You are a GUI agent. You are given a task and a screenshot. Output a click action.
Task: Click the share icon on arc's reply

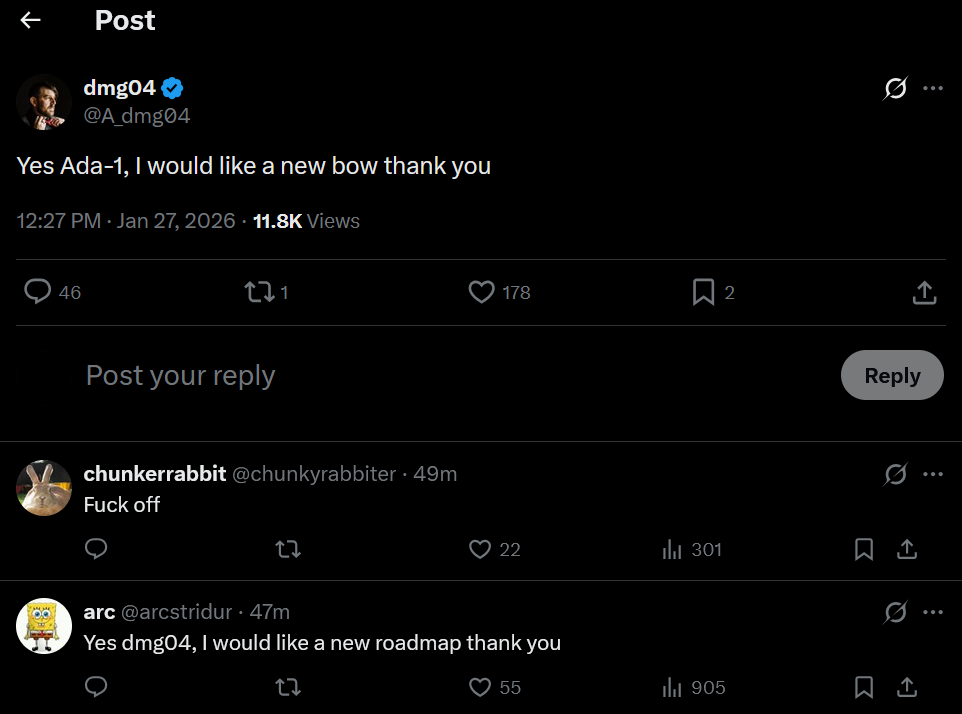(907, 687)
